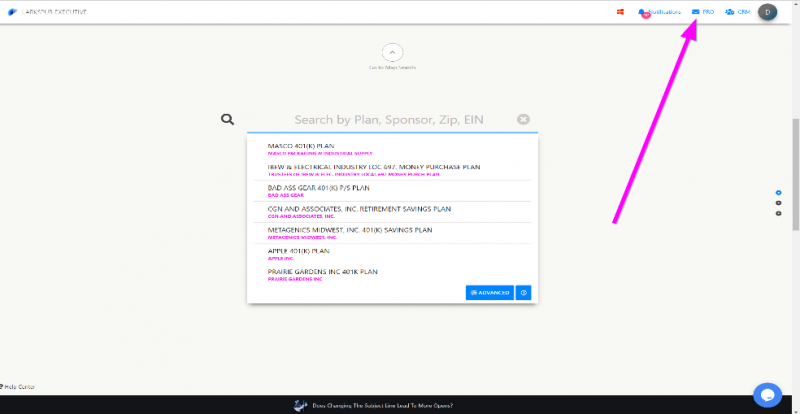Click the red Windows-style grid icon
Viewport: 800px width, 414px height.
[x=620, y=12]
